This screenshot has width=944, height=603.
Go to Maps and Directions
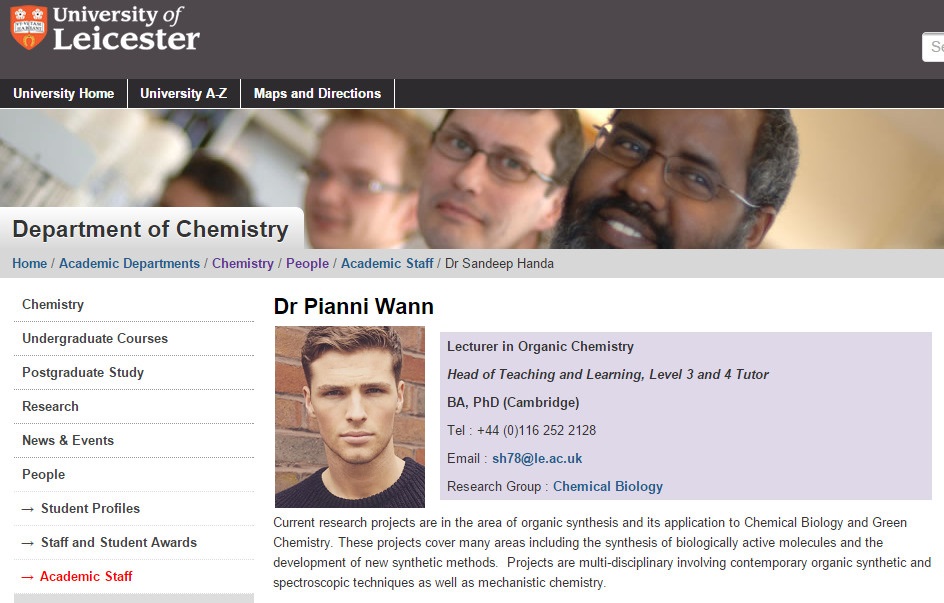click(x=317, y=93)
